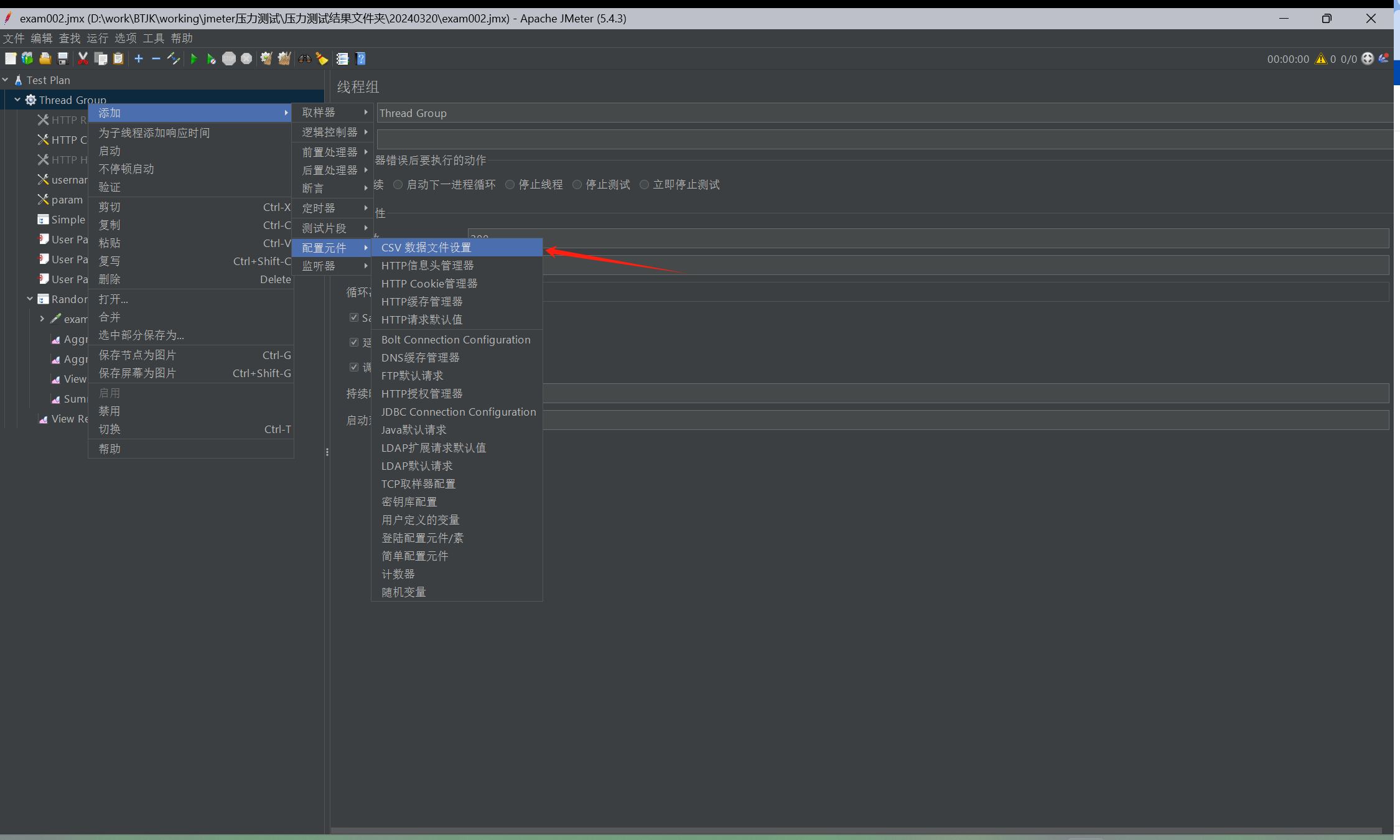Select the 停止线程 radio button
This screenshot has width=1400, height=840.
coord(510,185)
